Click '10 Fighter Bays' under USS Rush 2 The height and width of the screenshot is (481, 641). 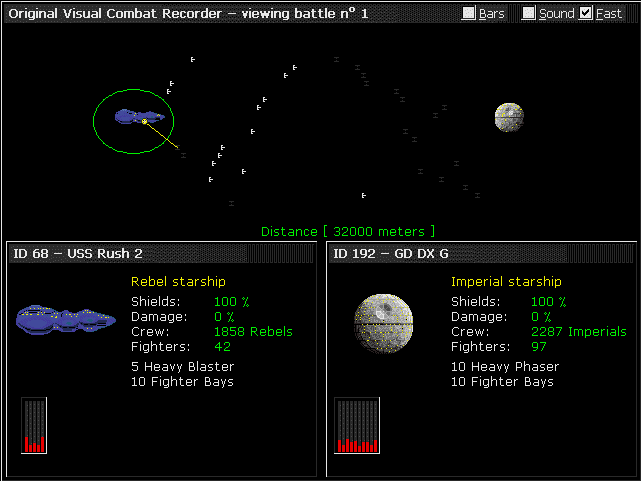pyautogui.click(x=182, y=382)
